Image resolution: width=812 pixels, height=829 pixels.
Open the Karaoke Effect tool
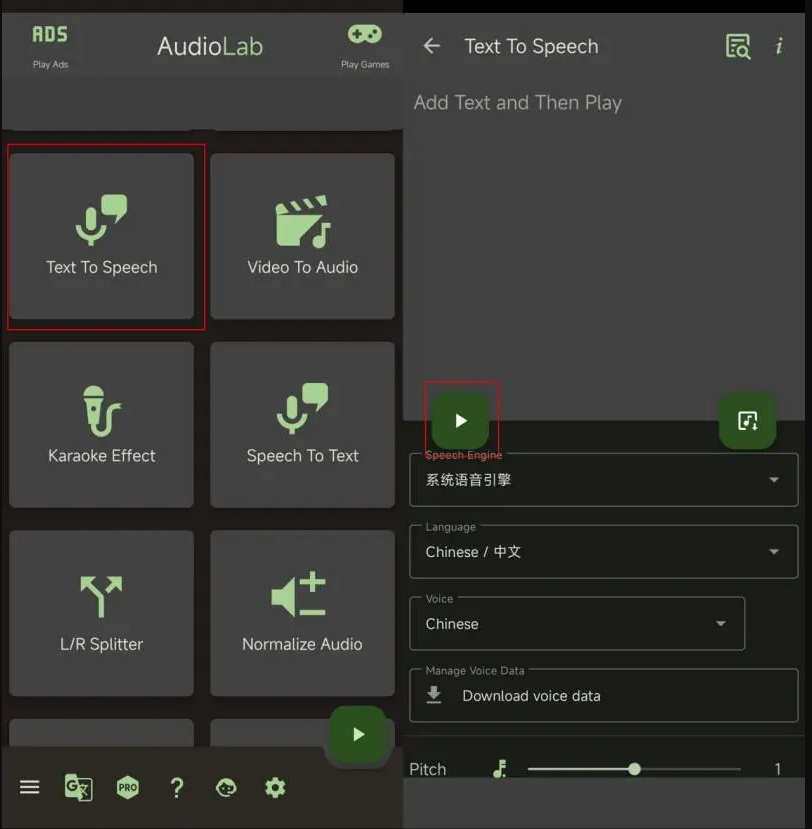(x=102, y=425)
